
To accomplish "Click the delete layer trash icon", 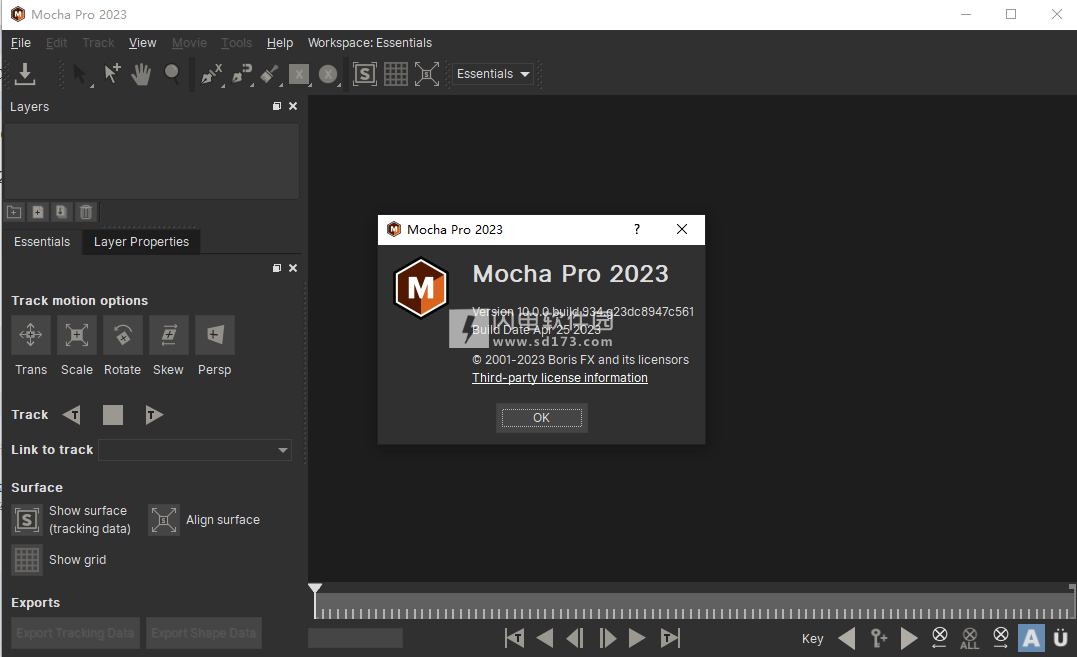I will [85, 212].
